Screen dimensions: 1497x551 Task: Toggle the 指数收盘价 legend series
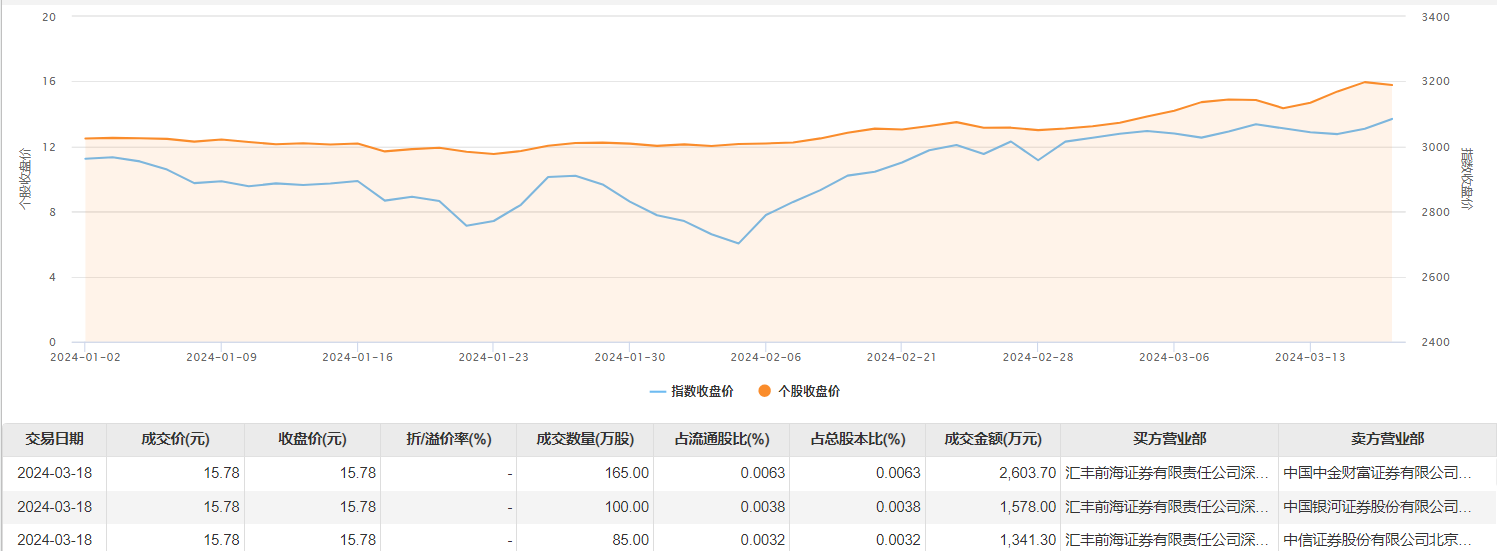pos(691,392)
